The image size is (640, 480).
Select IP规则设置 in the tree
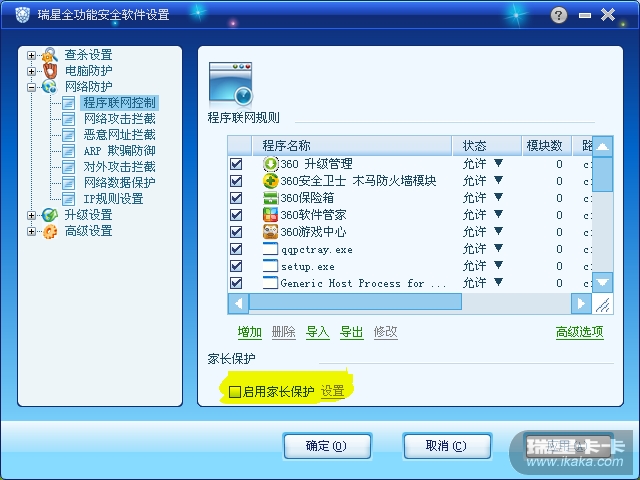pyautogui.click(x=113, y=199)
